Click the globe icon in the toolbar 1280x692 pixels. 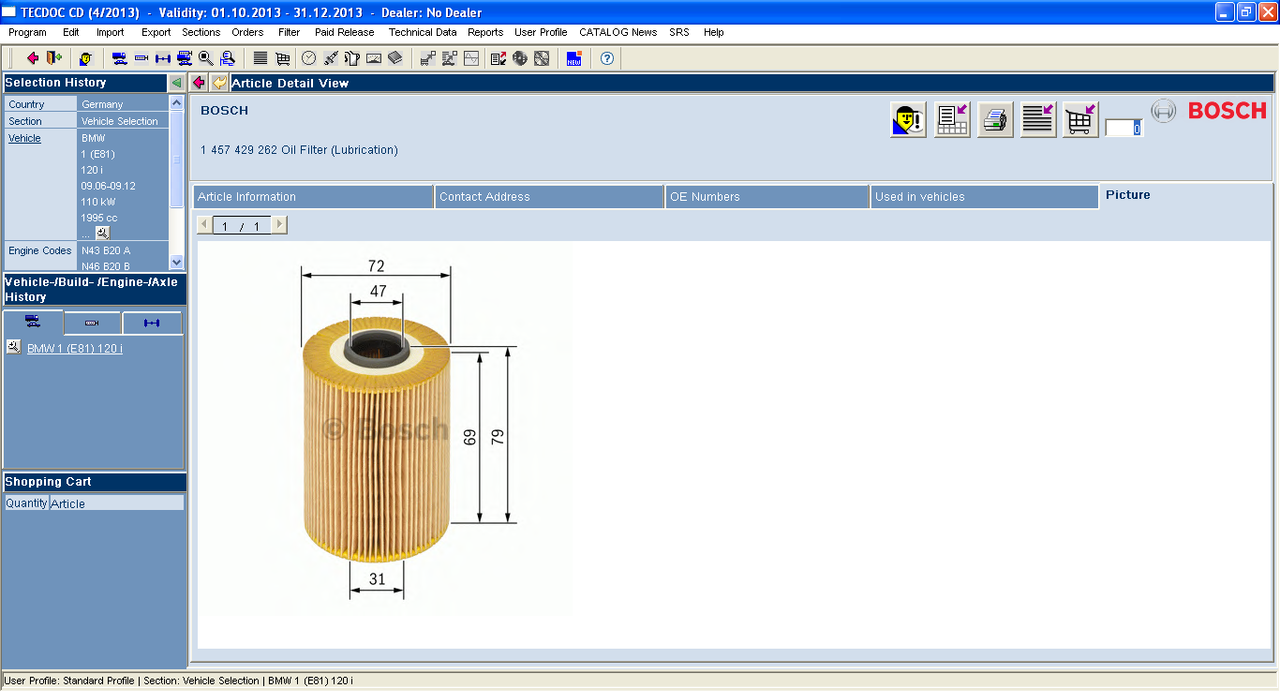click(520, 58)
